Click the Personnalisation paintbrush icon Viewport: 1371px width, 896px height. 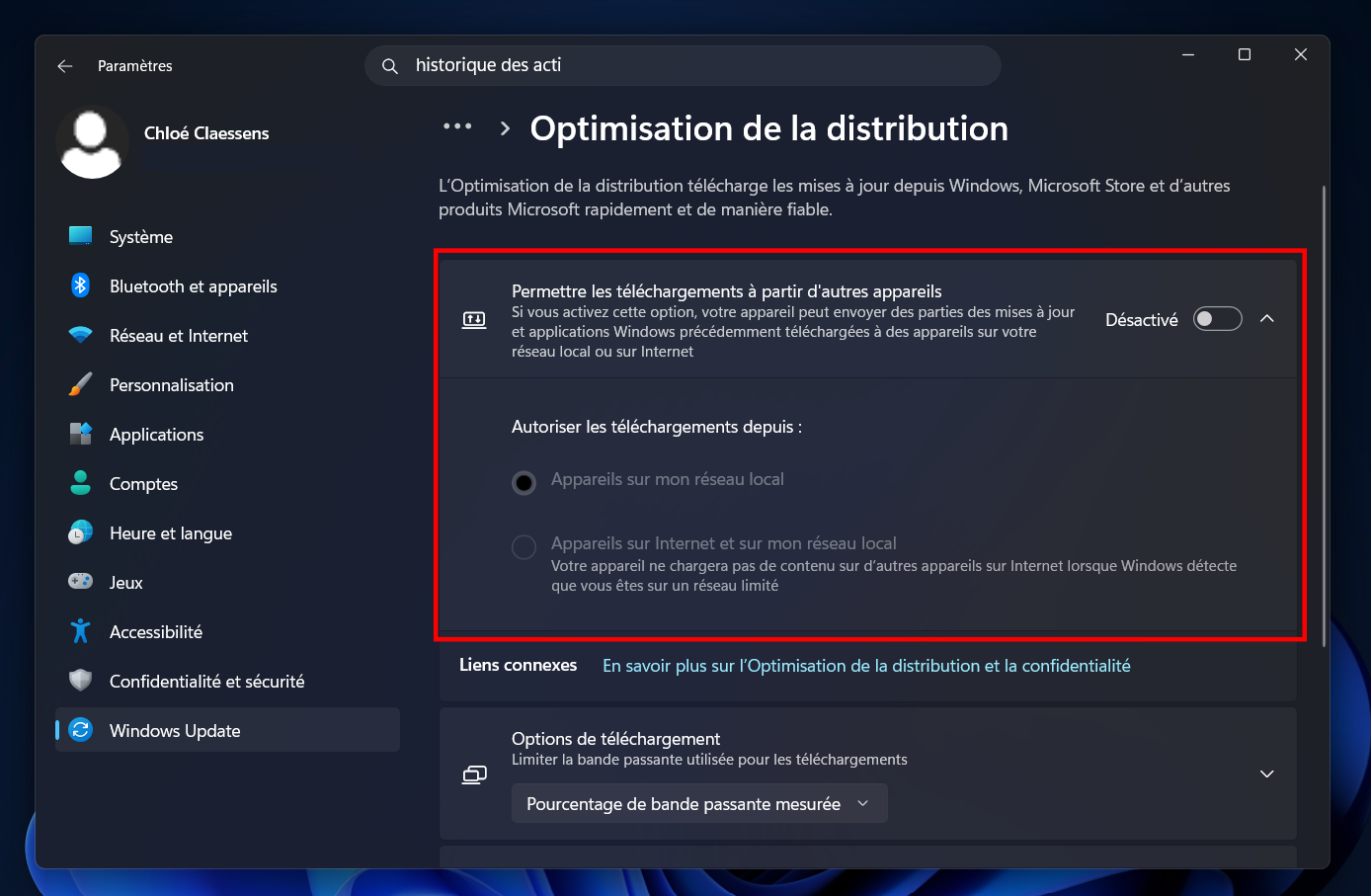tap(81, 384)
